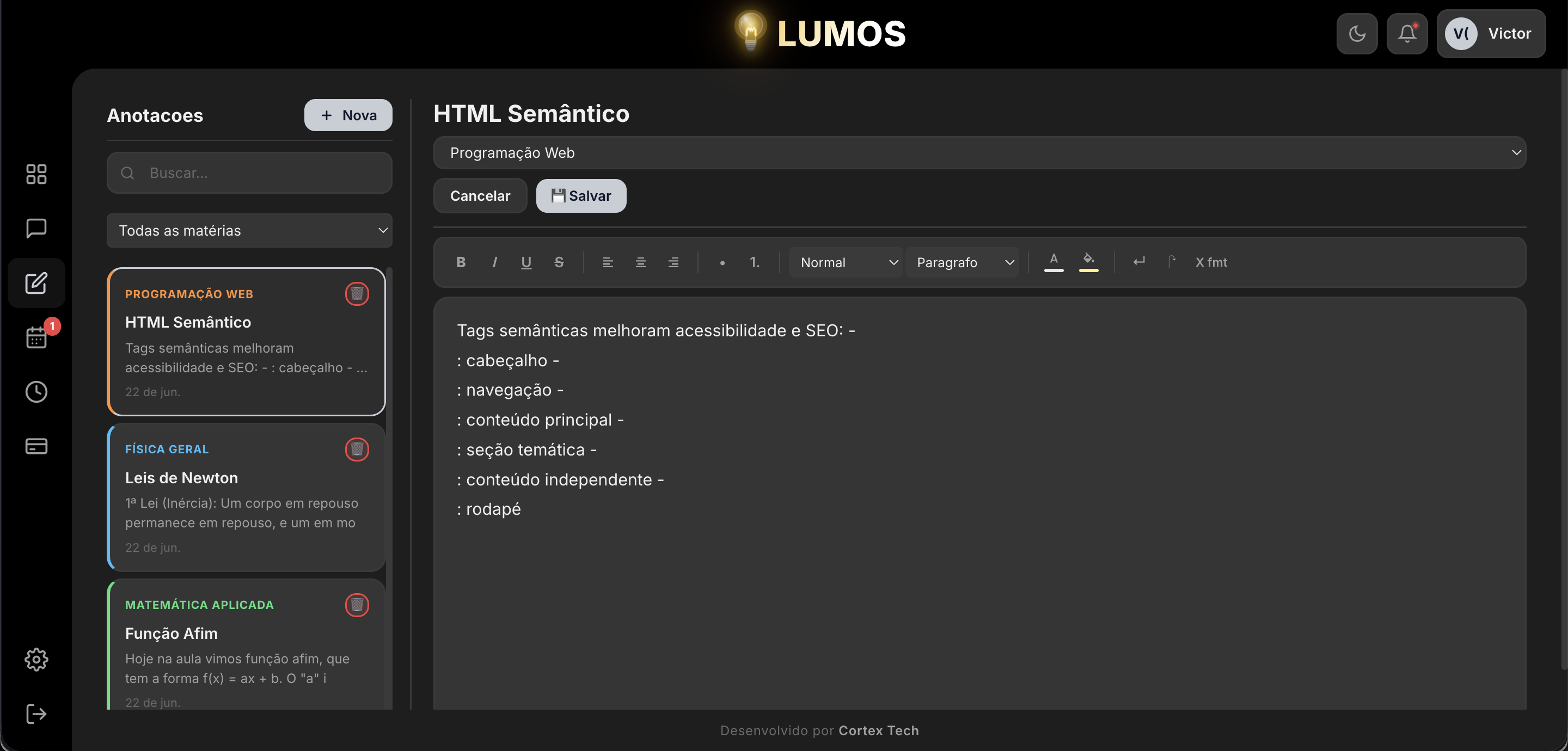Save the note with Salvar

pyautogui.click(x=581, y=196)
